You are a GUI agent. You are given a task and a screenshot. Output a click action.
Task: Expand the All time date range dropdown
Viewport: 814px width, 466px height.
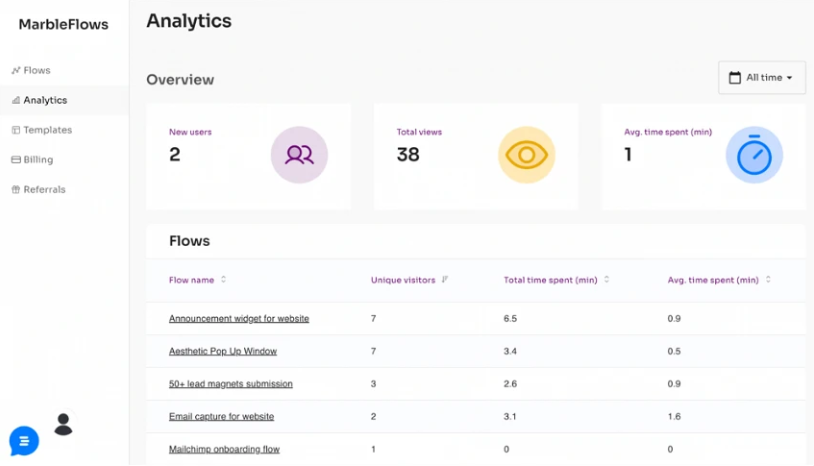pos(762,78)
